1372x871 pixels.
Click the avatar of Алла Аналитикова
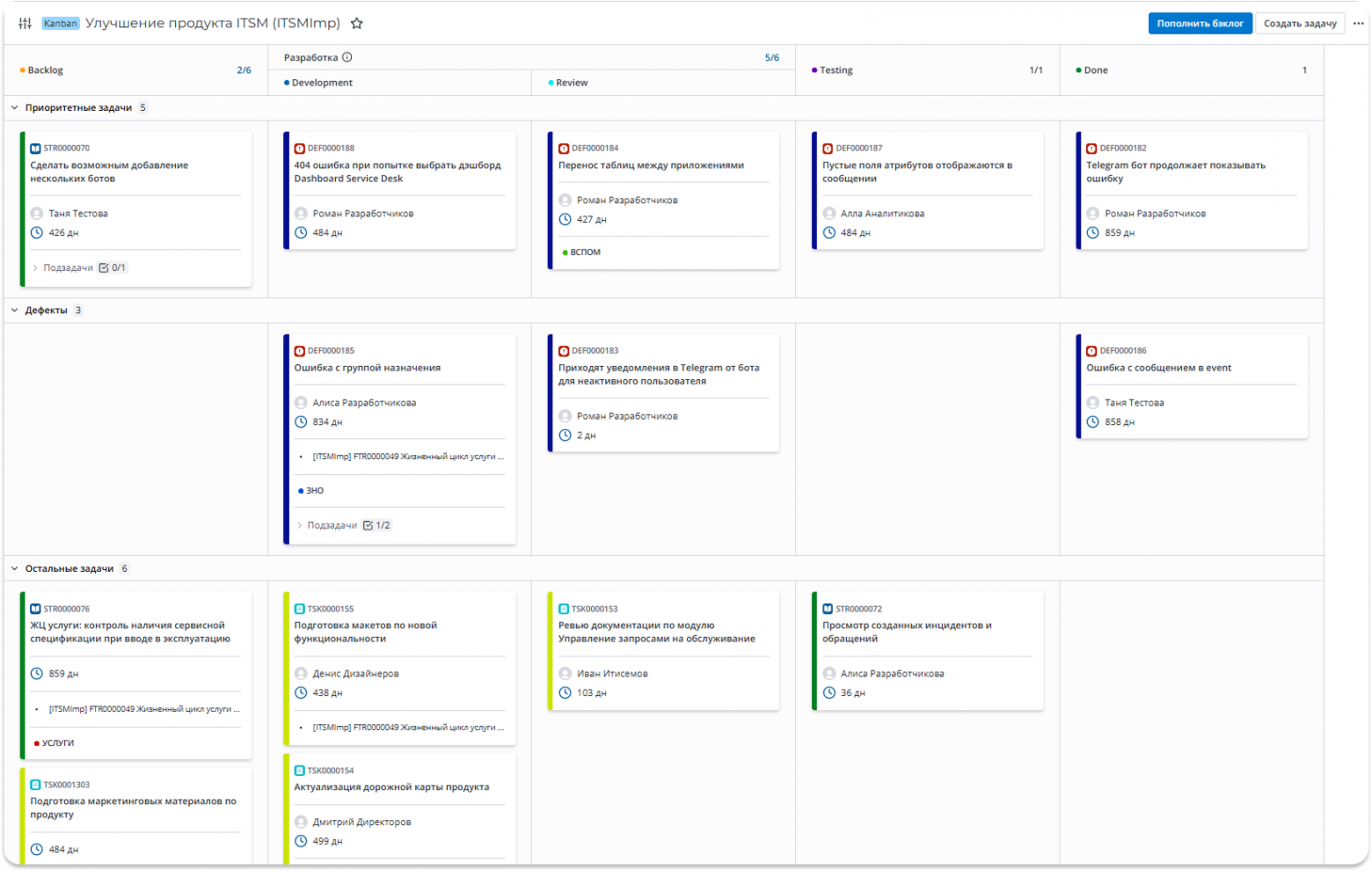(x=828, y=214)
